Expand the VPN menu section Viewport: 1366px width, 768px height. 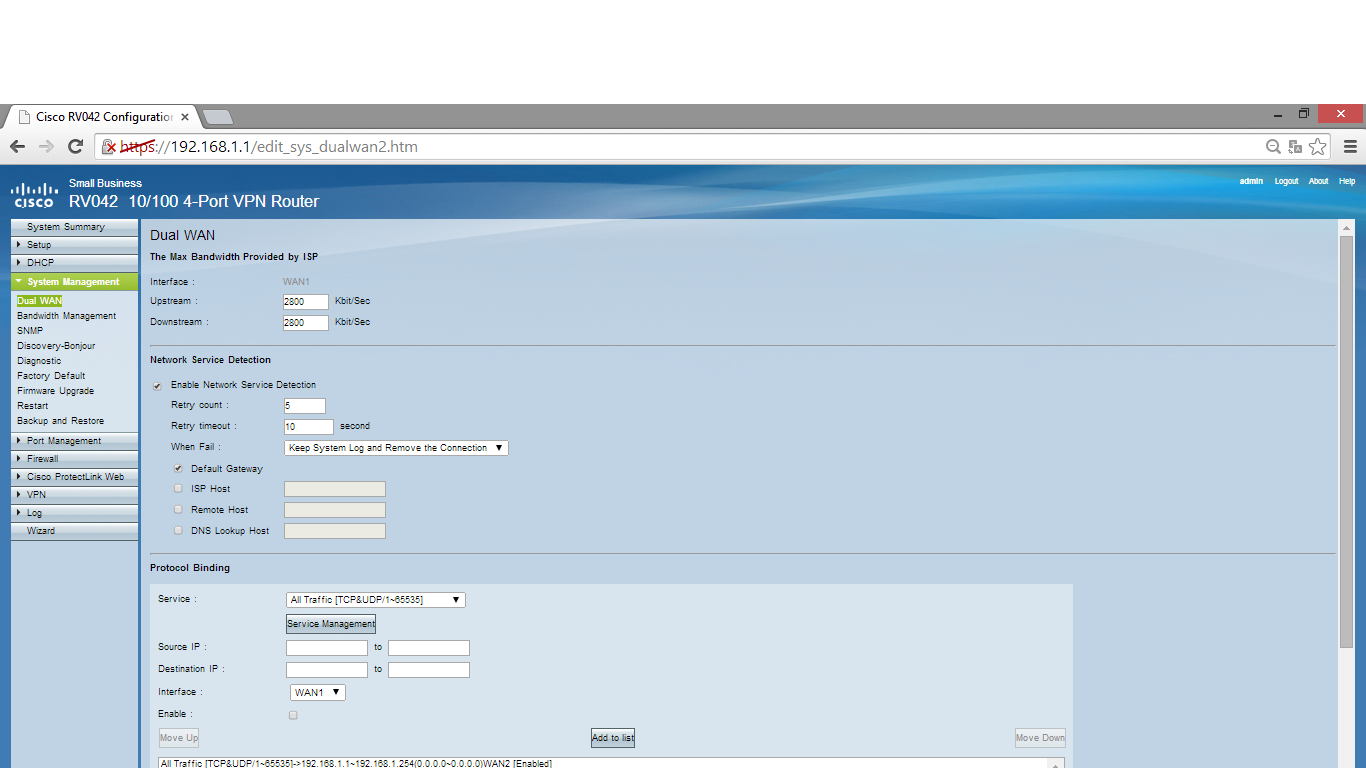(75, 495)
